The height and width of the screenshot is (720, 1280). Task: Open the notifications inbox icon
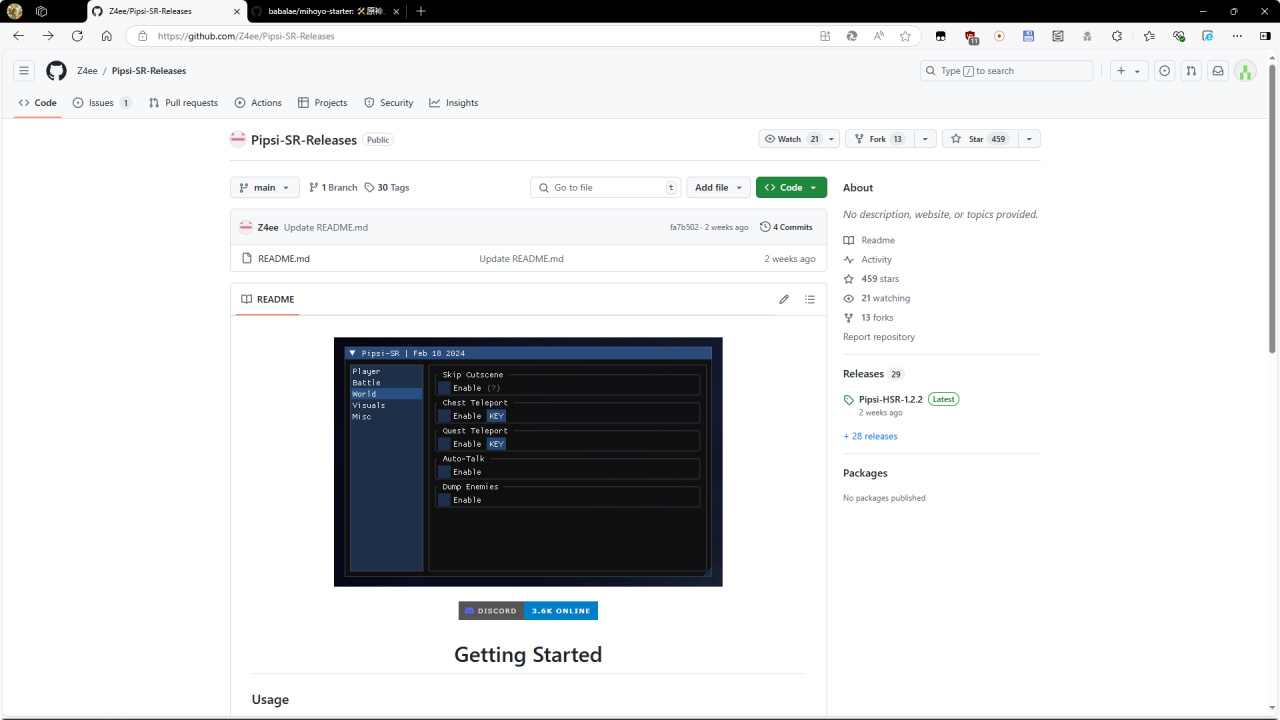(x=1218, y=71)
